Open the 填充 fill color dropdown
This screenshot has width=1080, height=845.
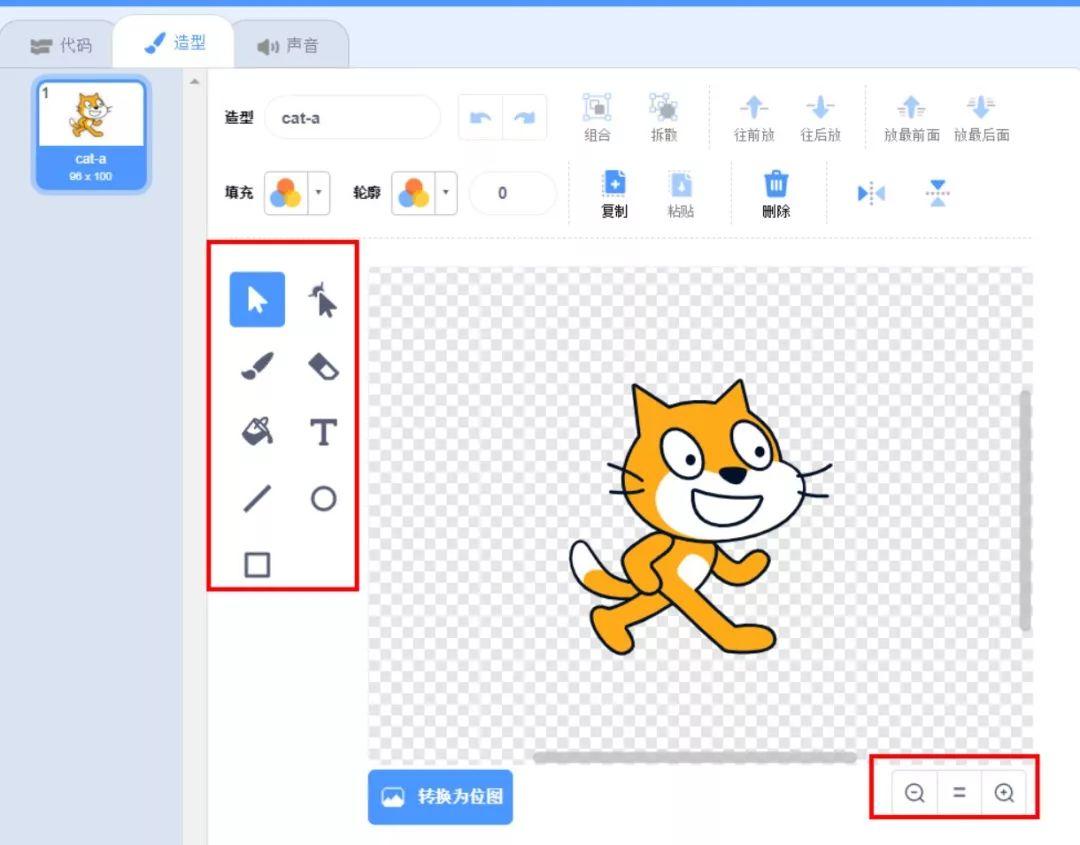(x=318, y=192)
